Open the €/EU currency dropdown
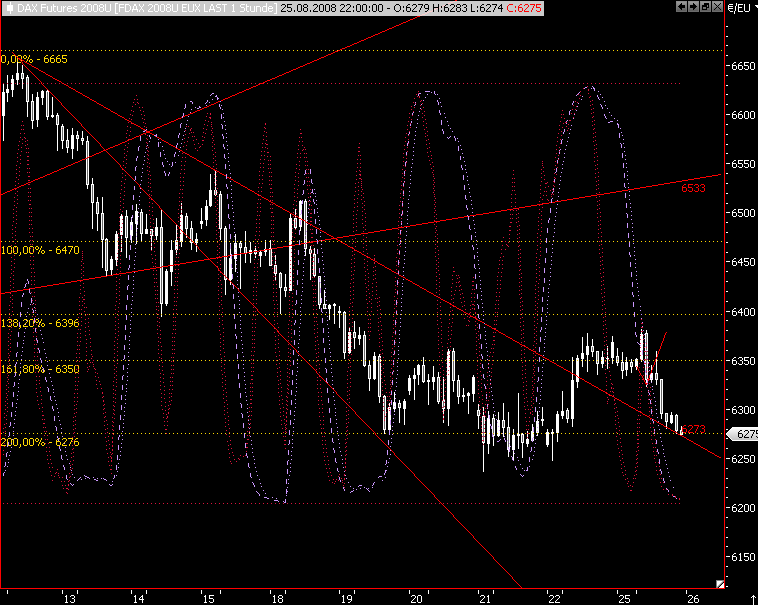Screen dimensions: 758x605 (743, 8)
